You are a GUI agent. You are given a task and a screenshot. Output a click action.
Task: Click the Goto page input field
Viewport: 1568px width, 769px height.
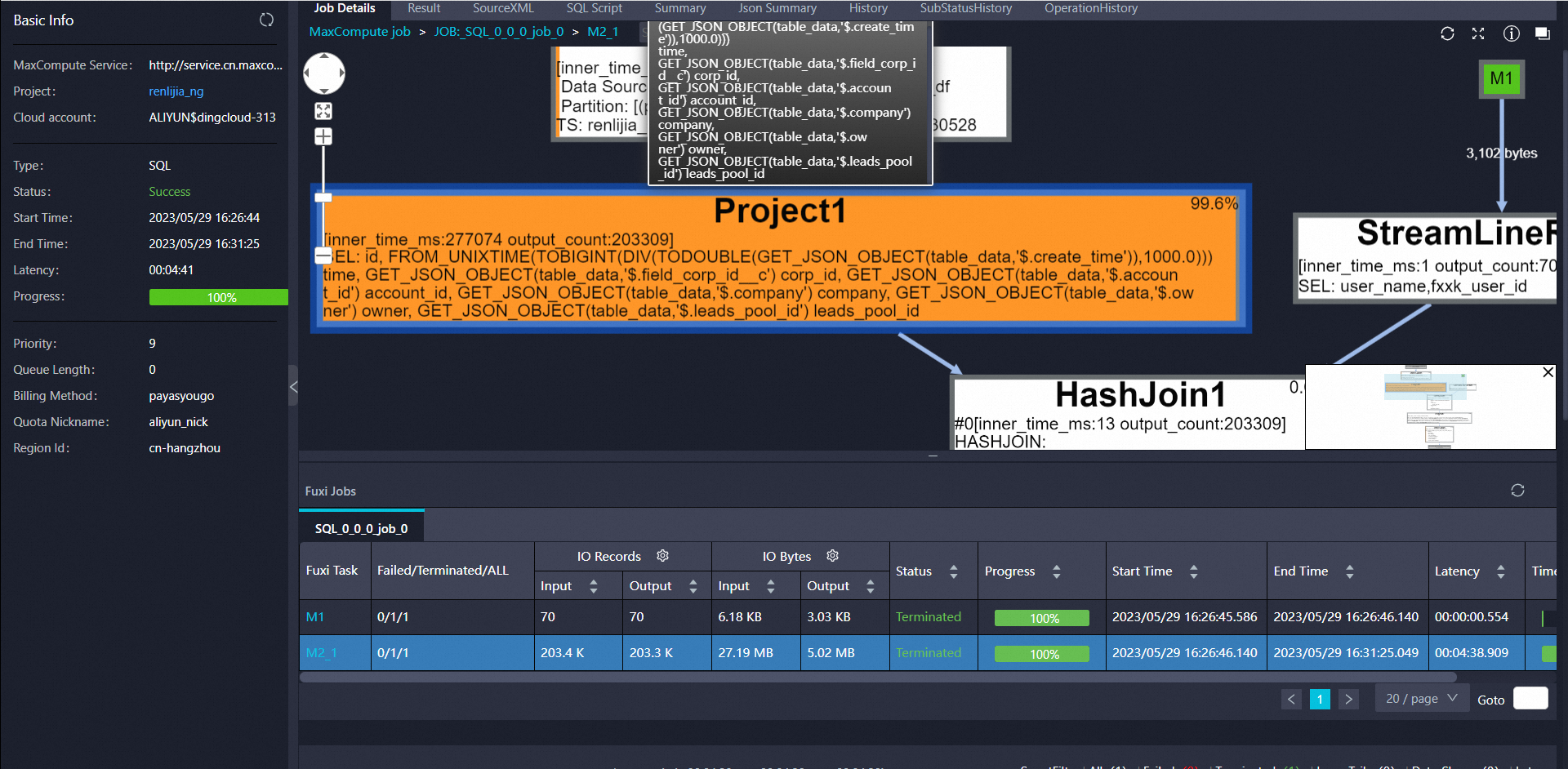pos(1530,698)
